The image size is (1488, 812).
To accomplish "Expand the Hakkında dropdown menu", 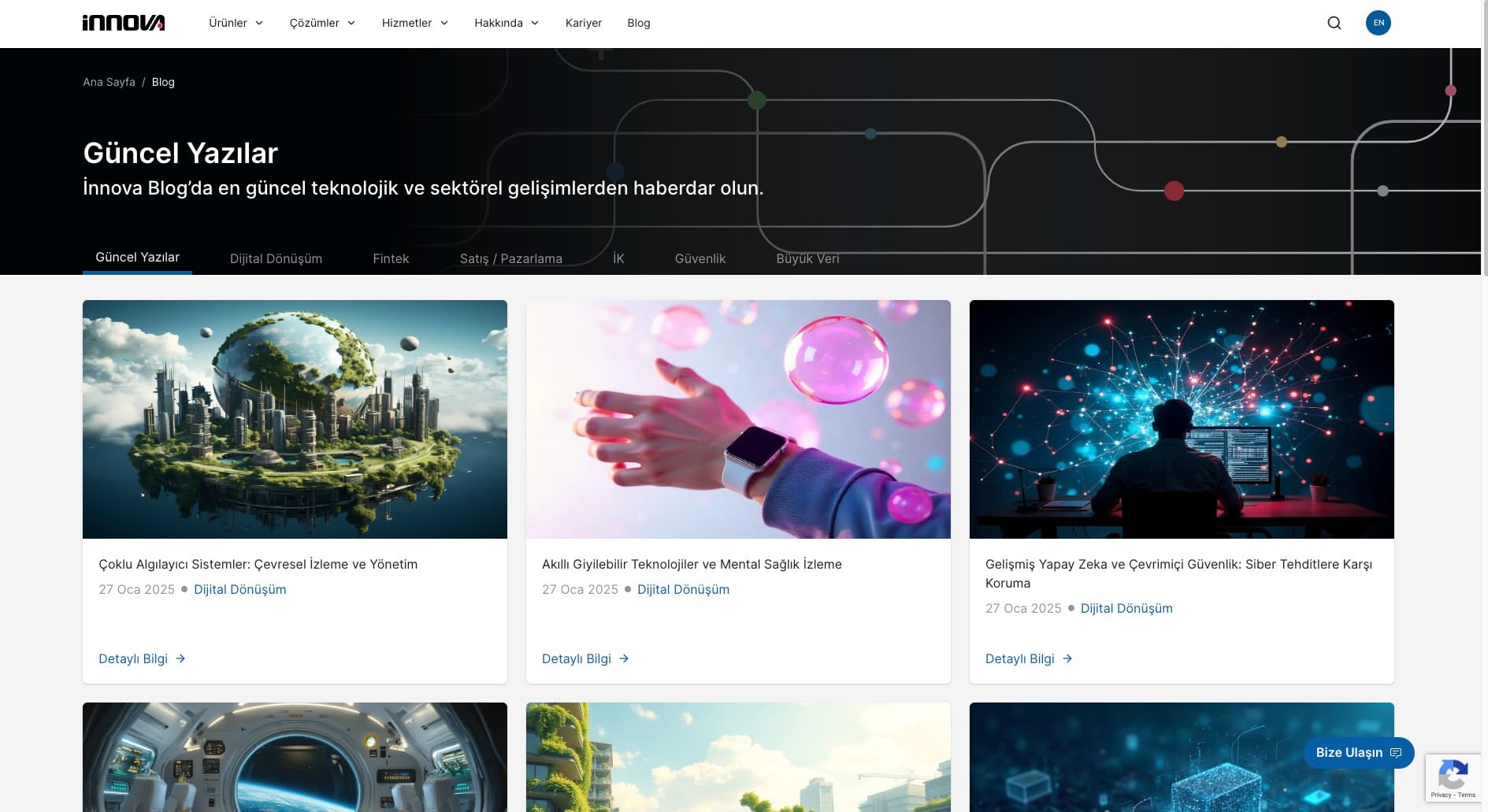I will 507,23.
